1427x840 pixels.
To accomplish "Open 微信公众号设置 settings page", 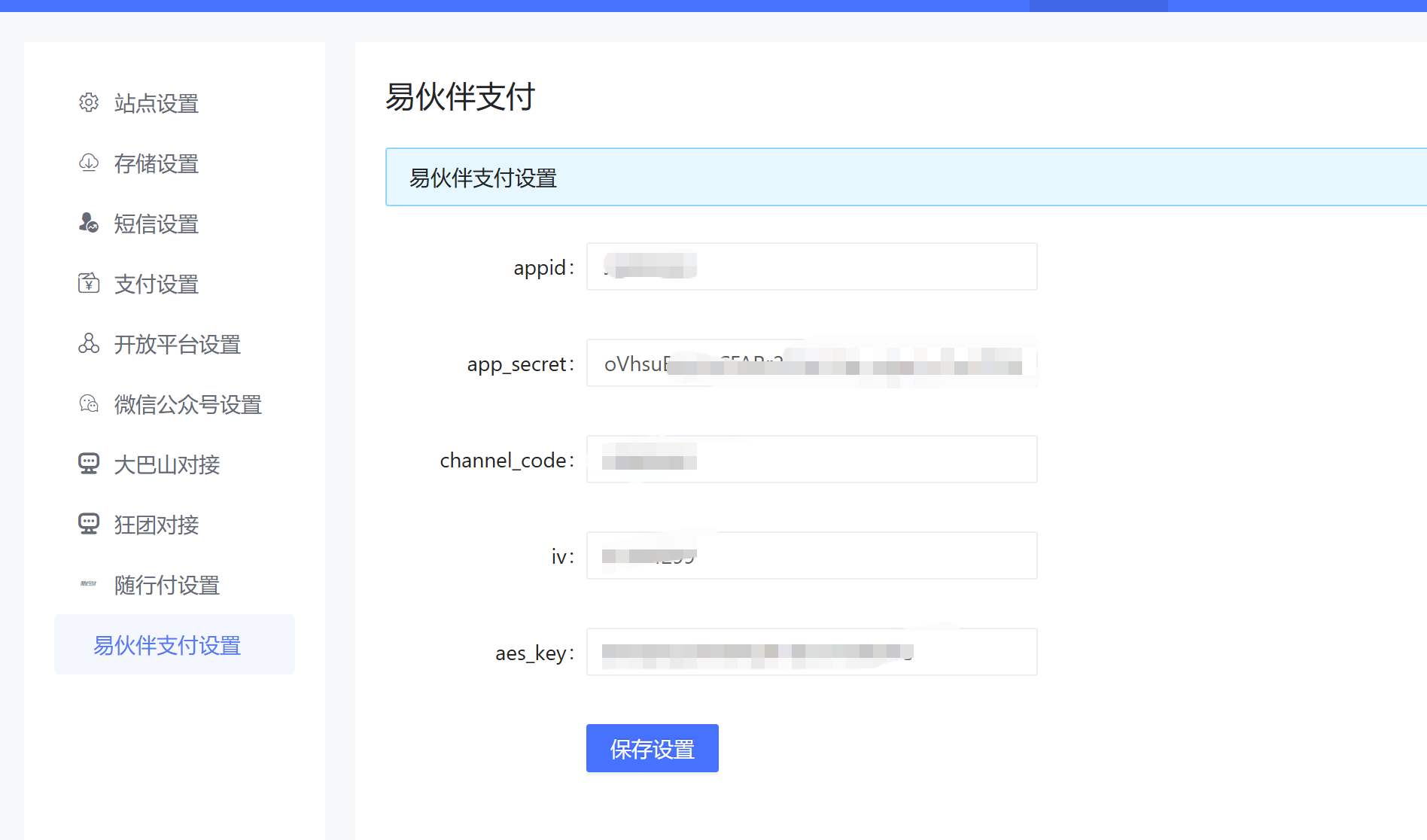I will [188, 404].
